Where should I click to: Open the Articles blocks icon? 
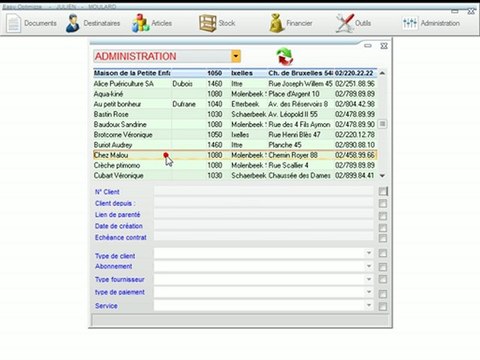[x=141, y=23]
